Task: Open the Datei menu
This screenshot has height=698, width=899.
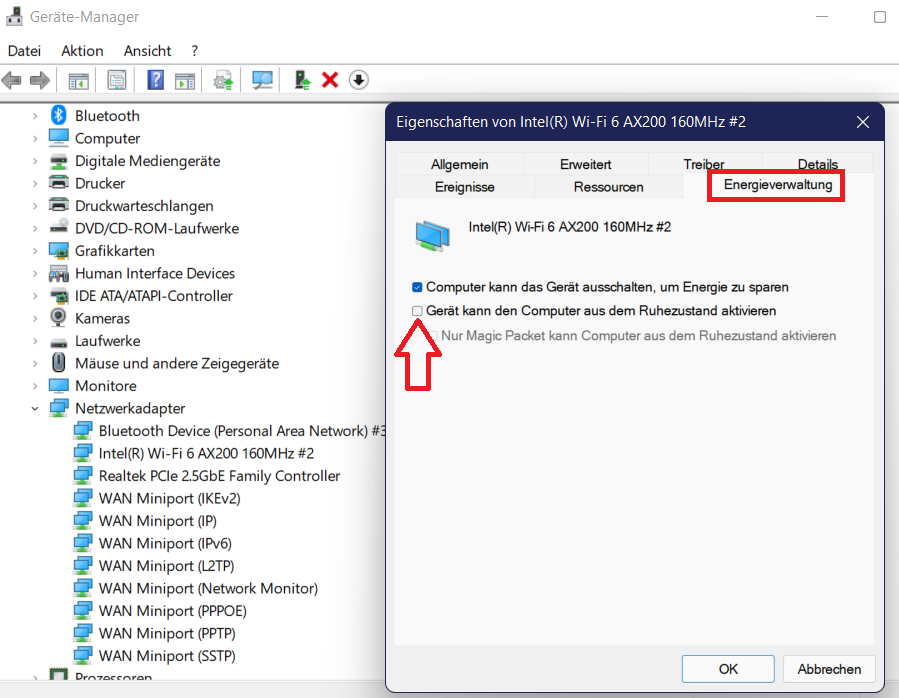Action: [x=24, y=50]
